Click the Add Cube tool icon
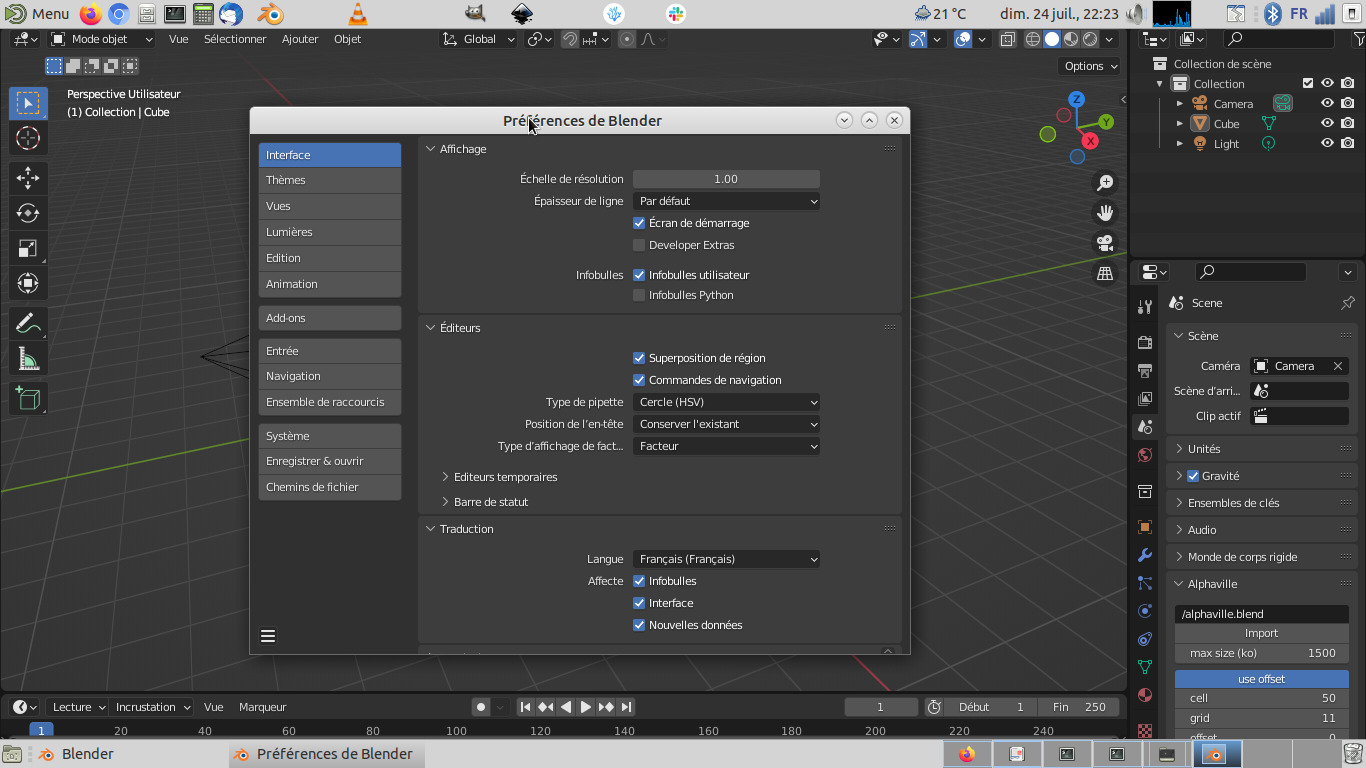Viewport: 1366px width, 768px height. pyautogui.click(x=28, y=398)
